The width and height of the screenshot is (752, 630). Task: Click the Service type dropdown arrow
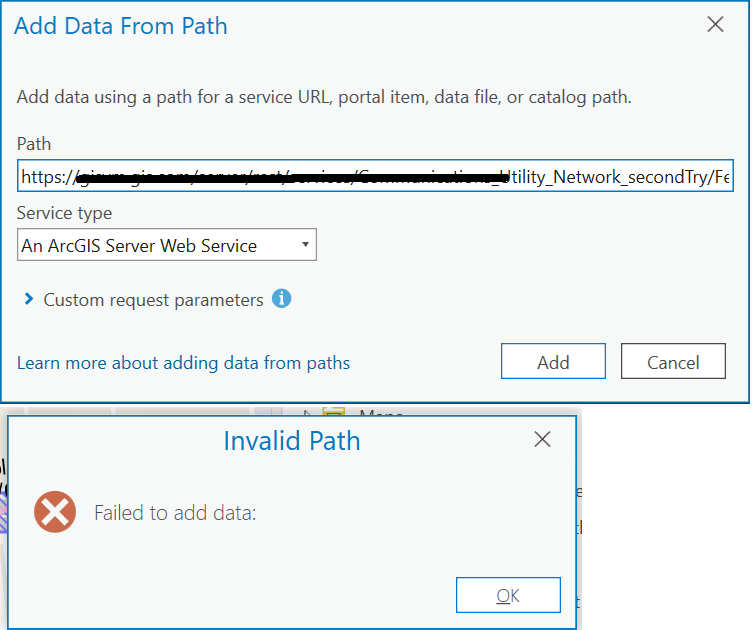(304, 245)
